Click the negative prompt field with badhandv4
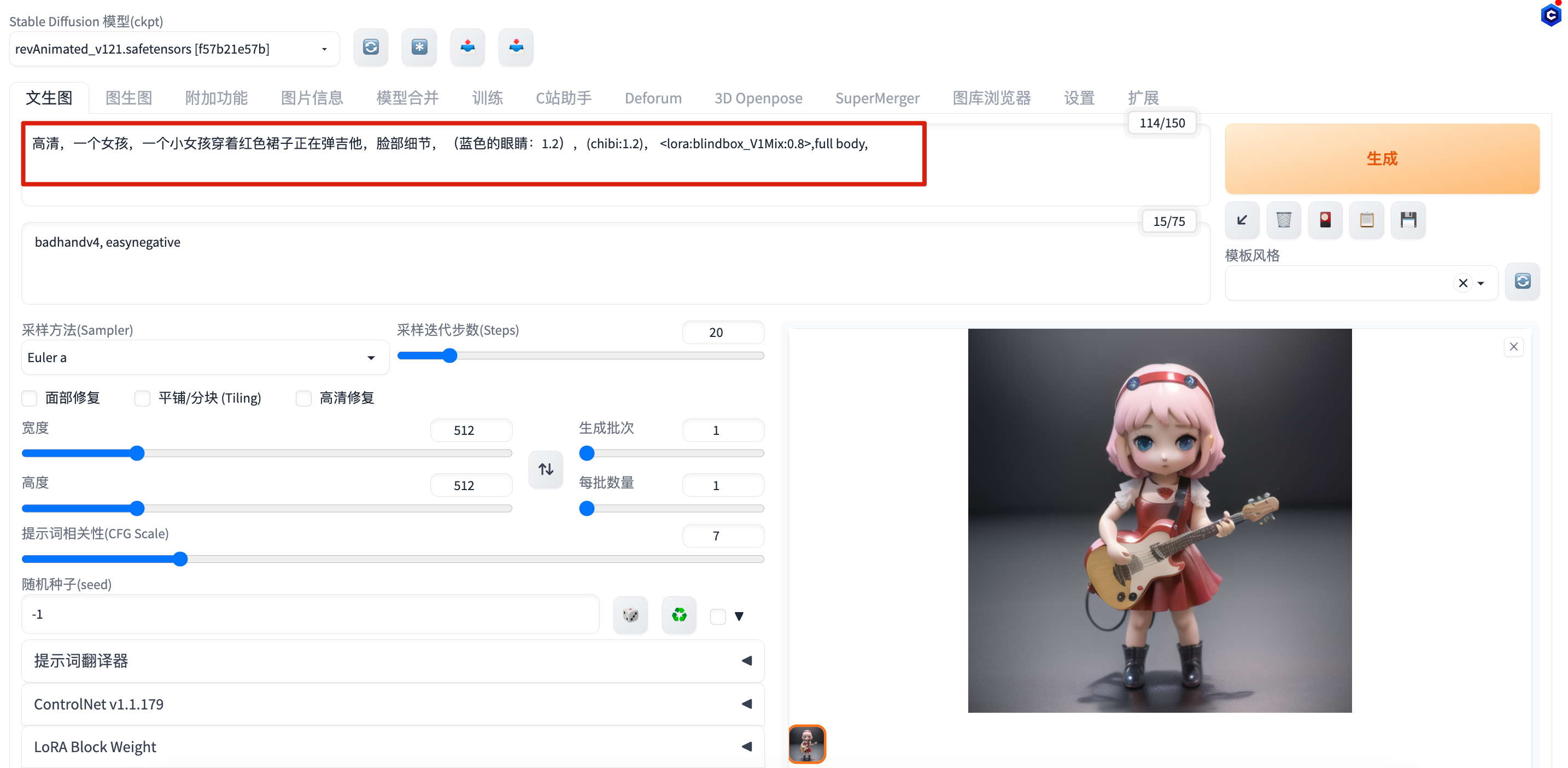The width and height of the screenshot is (1568, 768). tap(616, 263)
